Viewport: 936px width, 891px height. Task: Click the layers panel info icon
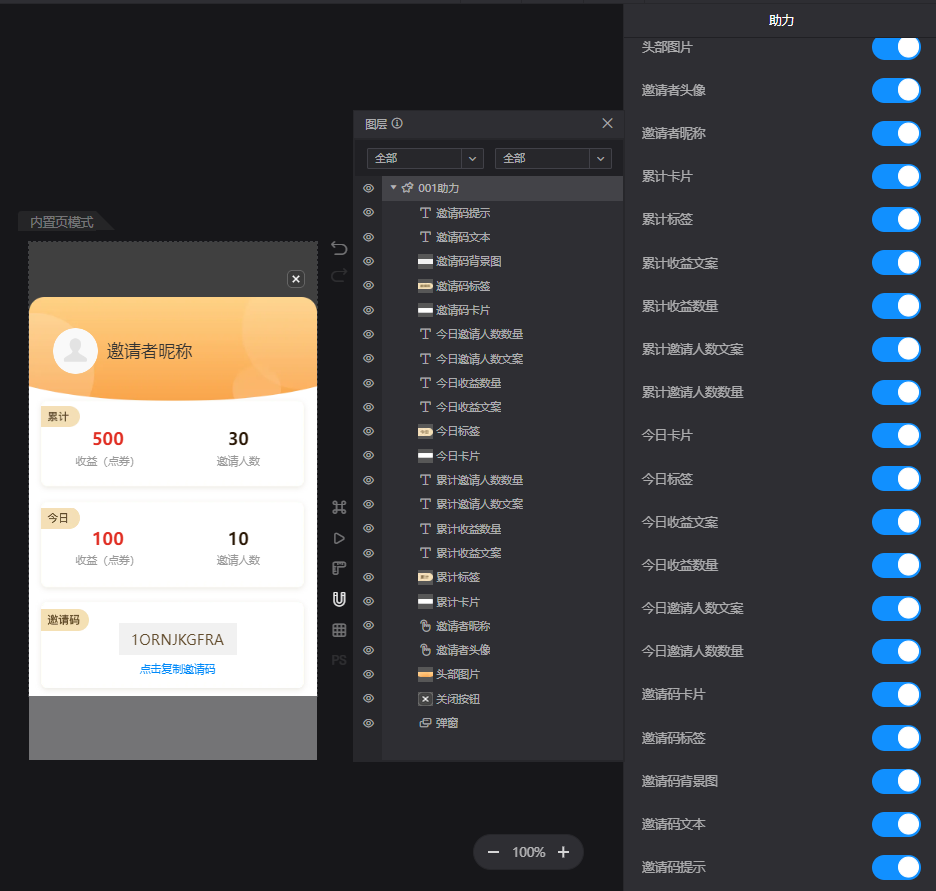point(398,124)
